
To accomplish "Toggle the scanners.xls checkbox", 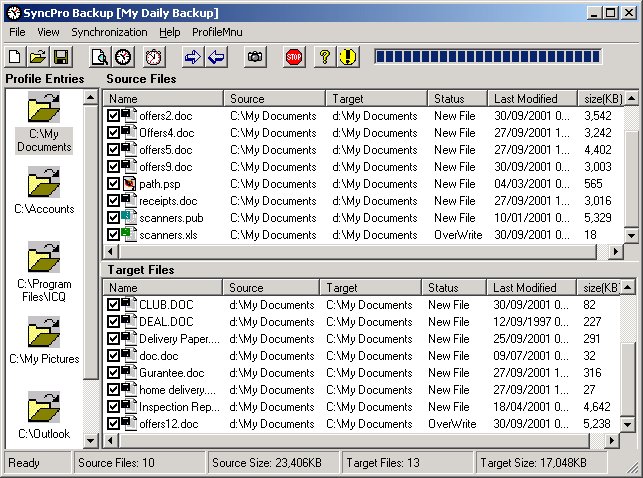I will (x=113, y=235).
